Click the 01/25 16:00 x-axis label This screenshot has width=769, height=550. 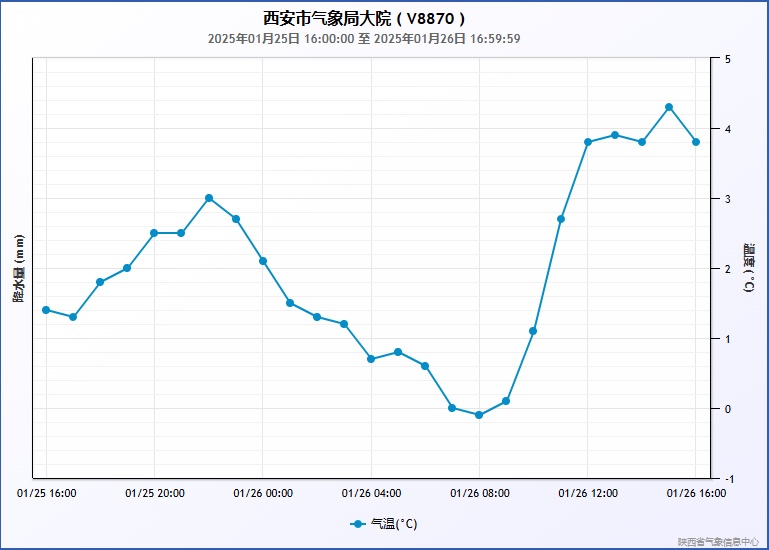click(x=47, y=493)
